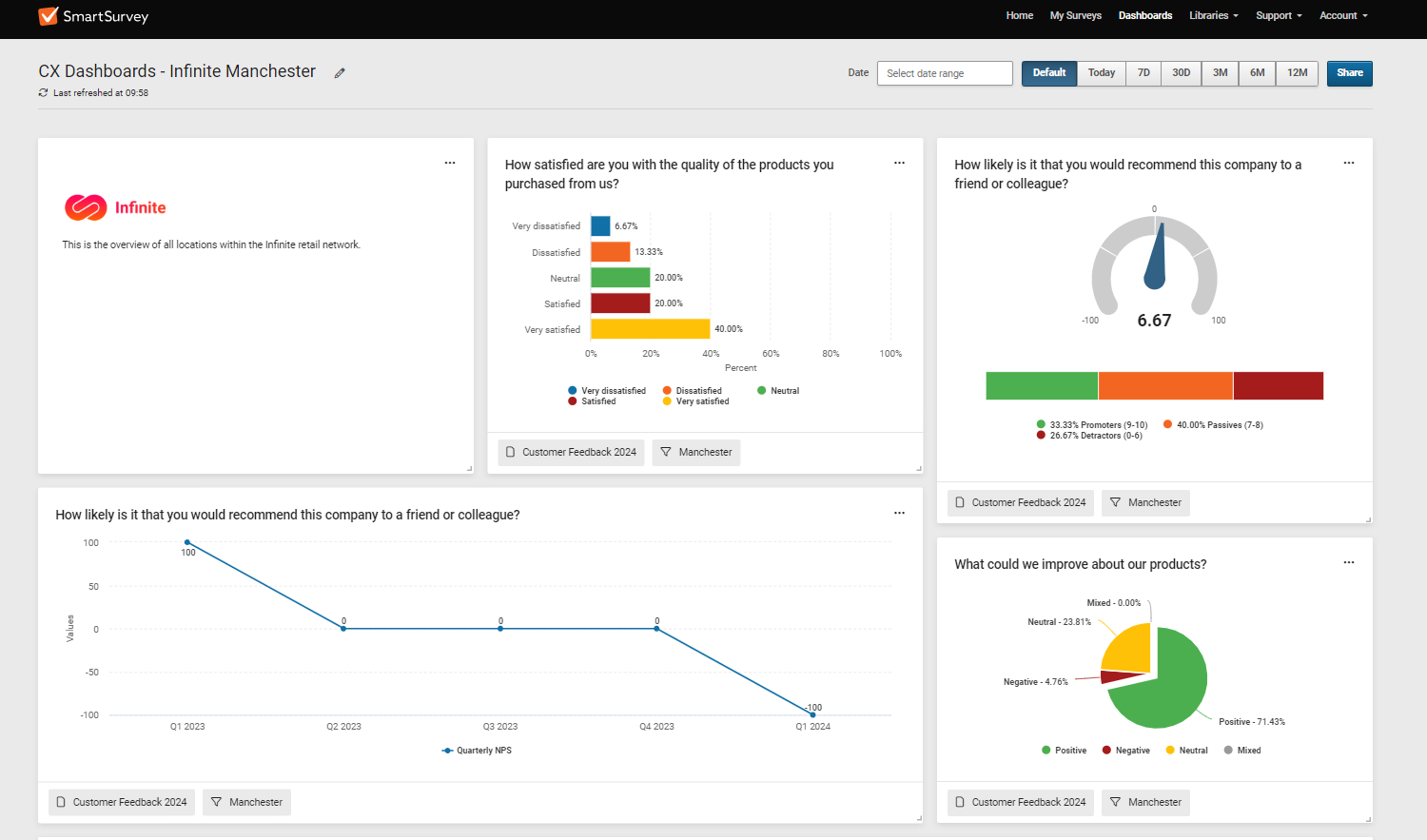Toggle the Quarterly NPS legend series
1427x840 pixels.
[x=477, y=751]
